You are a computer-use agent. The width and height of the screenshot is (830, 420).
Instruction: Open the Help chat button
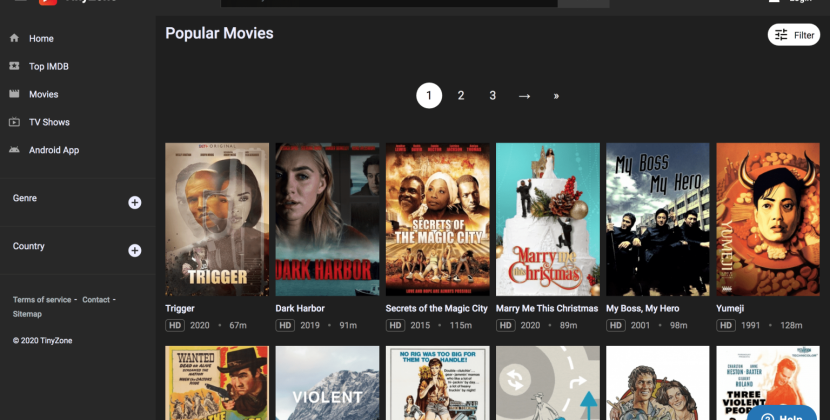click(x=782, y=415)
